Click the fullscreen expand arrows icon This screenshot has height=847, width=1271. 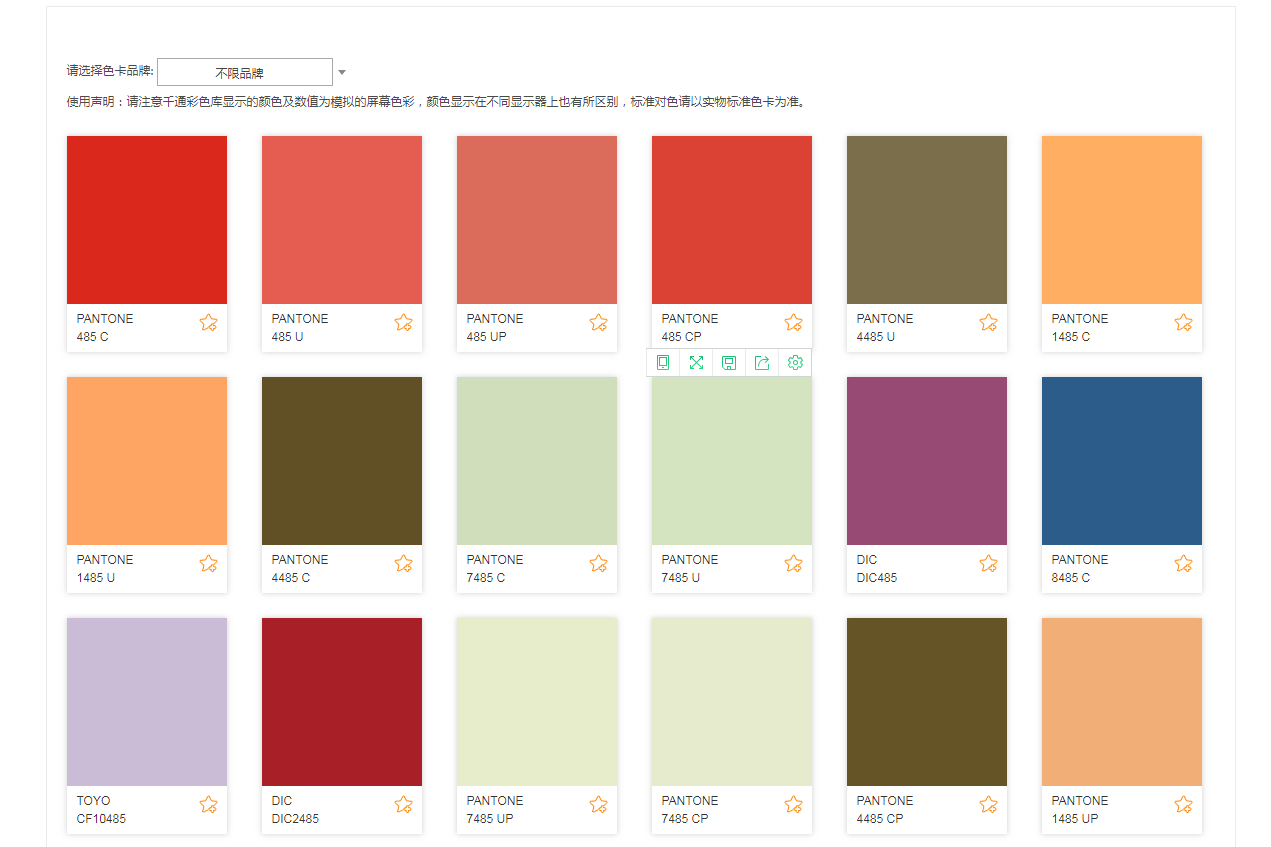[x=696, y=362]
